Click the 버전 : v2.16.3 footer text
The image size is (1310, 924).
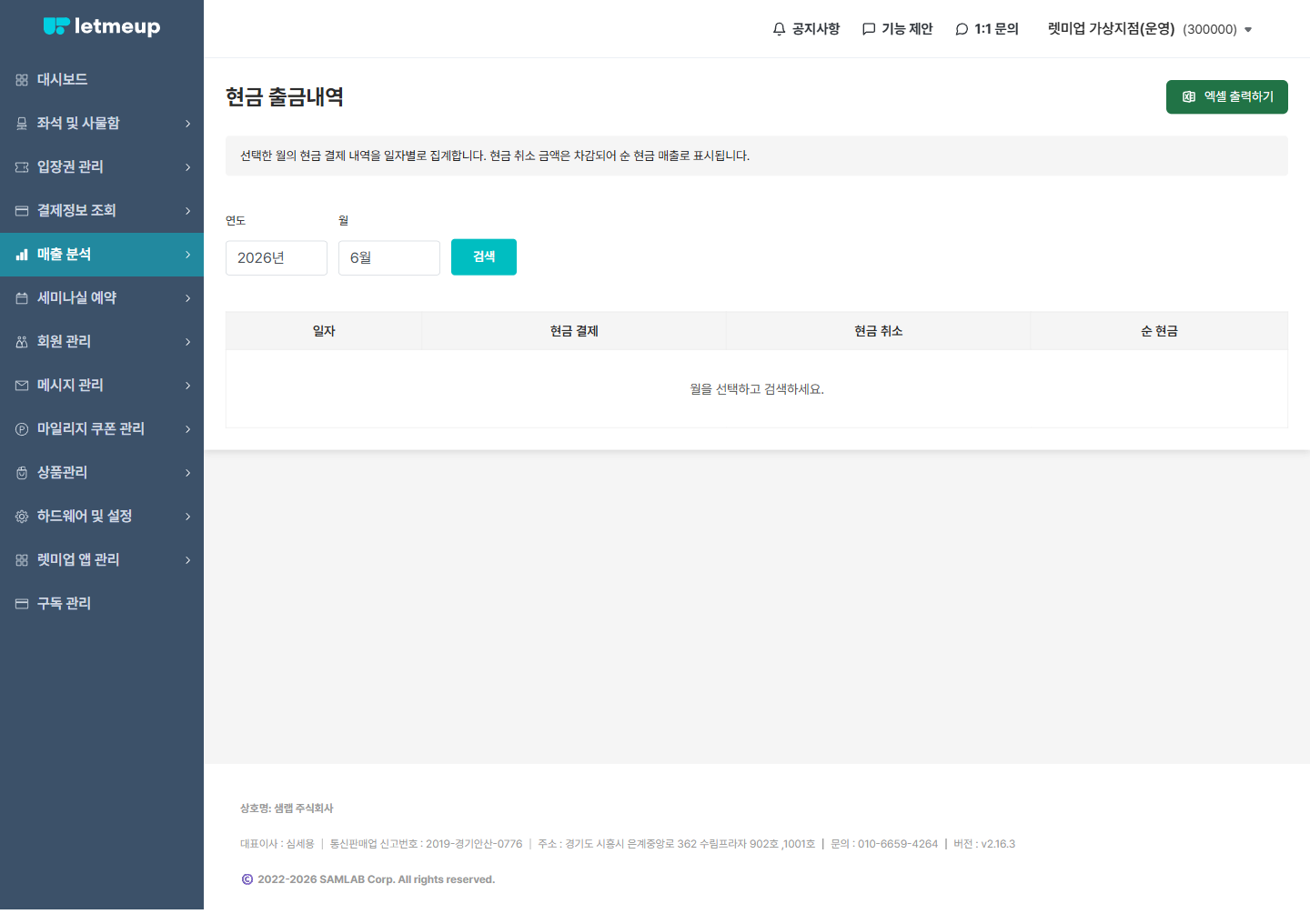pyautogui.click(x=984, y=844)
